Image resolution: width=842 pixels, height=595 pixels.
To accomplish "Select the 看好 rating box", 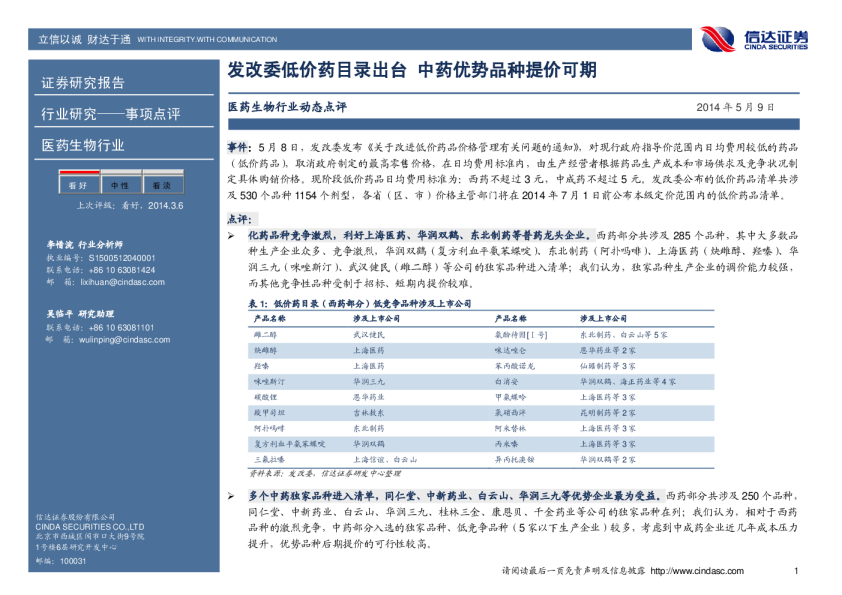I will (x=77, y=186).
